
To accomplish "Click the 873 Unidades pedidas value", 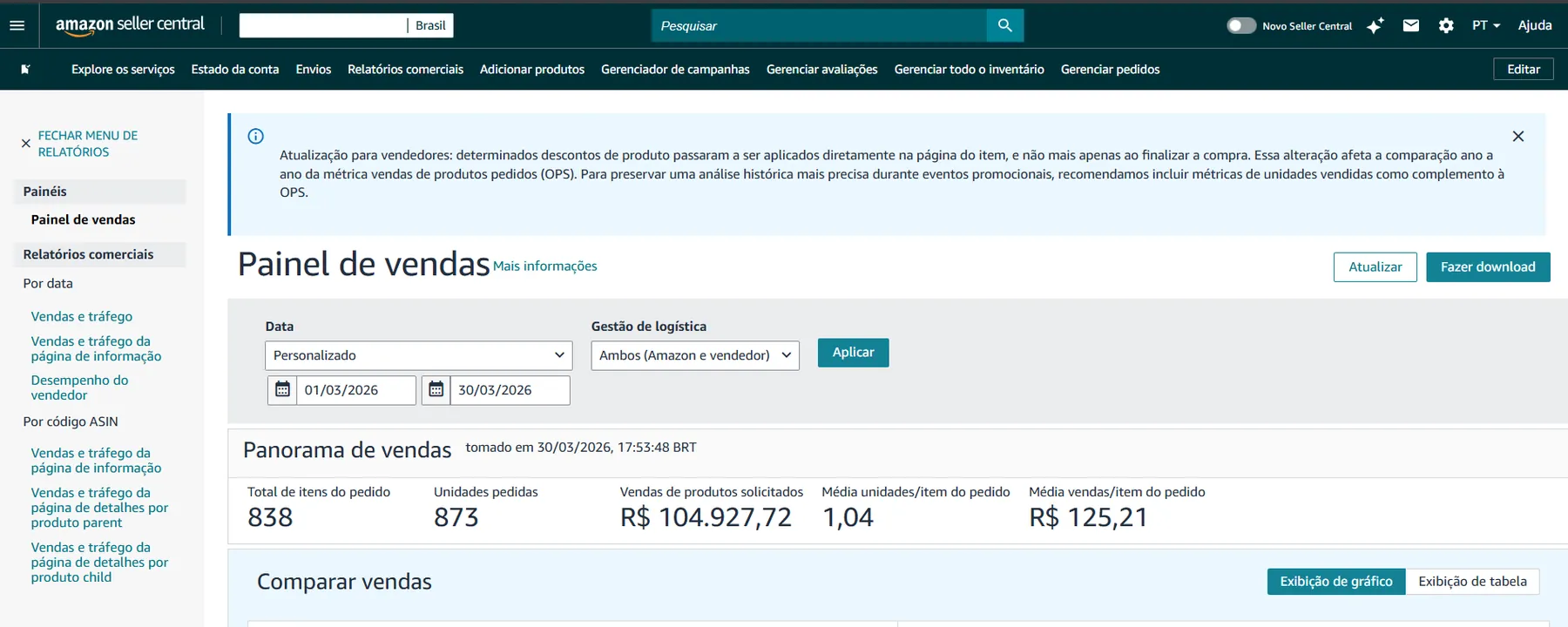I will pos(456,517).
